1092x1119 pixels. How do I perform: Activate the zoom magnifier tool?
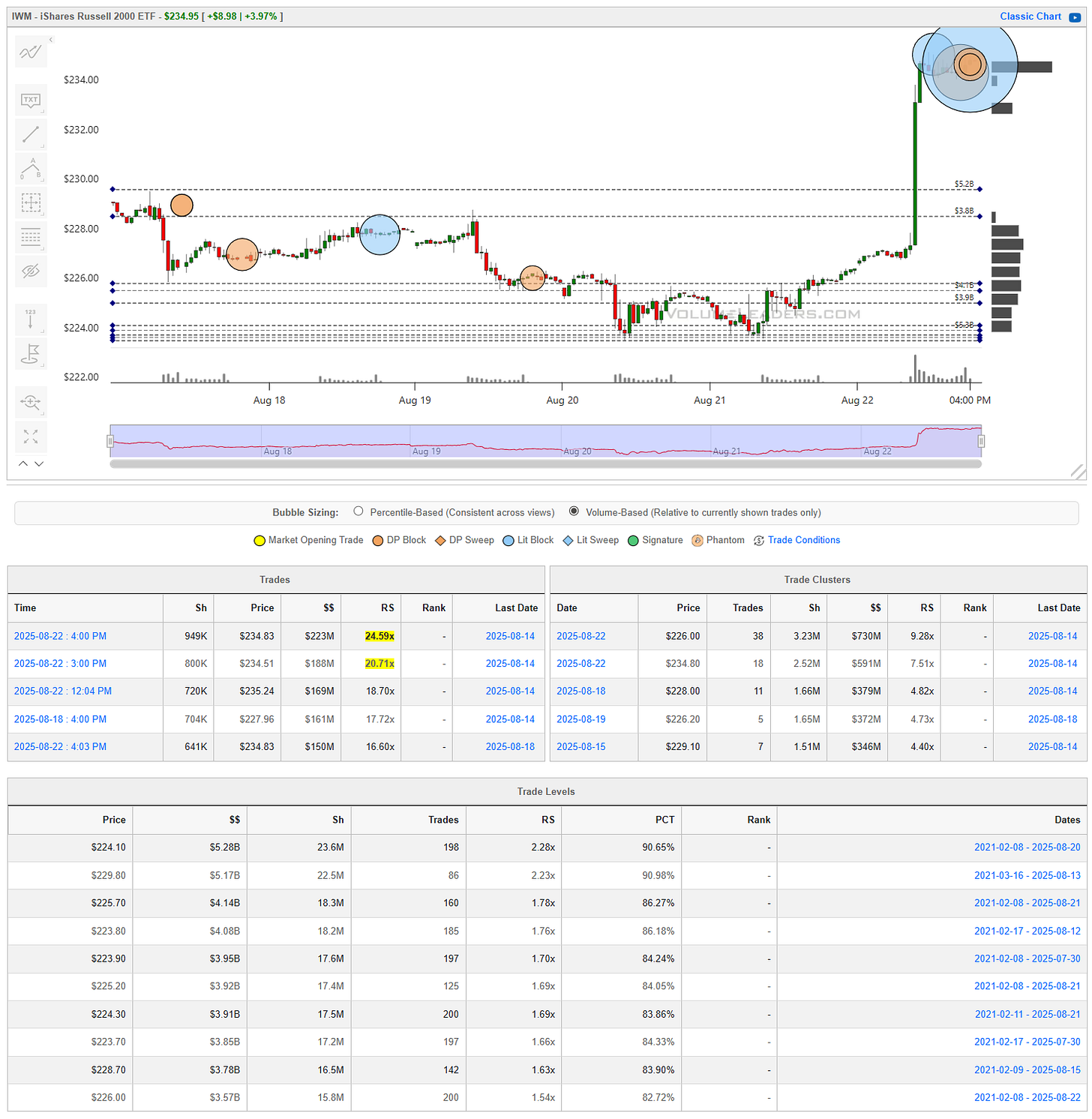click(31, 402)
